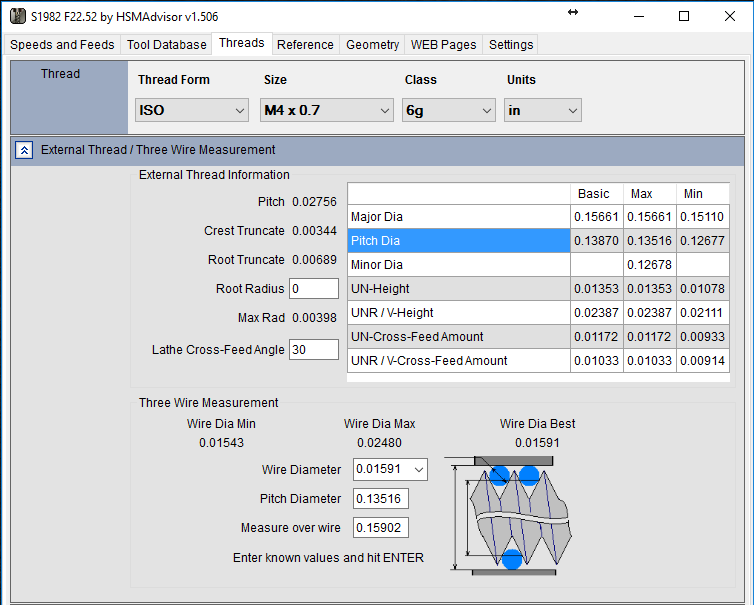The width and height of the screenshot is (754, 605).
Task: Go to the Reference tab
Action: (x=305, y=45)
